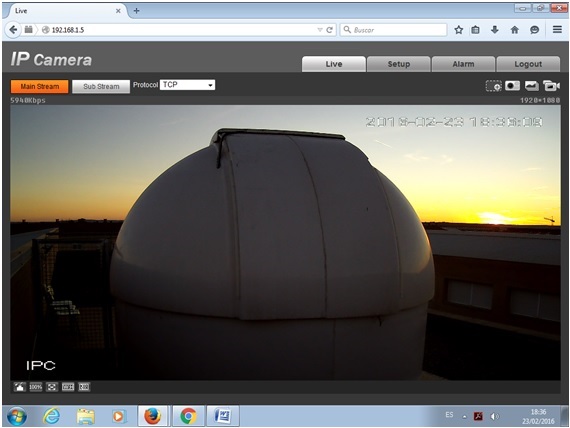Screen dimensions: 570x428
Task: Open Google Chrome from the taskbar
Action: [x=188, y=416]
